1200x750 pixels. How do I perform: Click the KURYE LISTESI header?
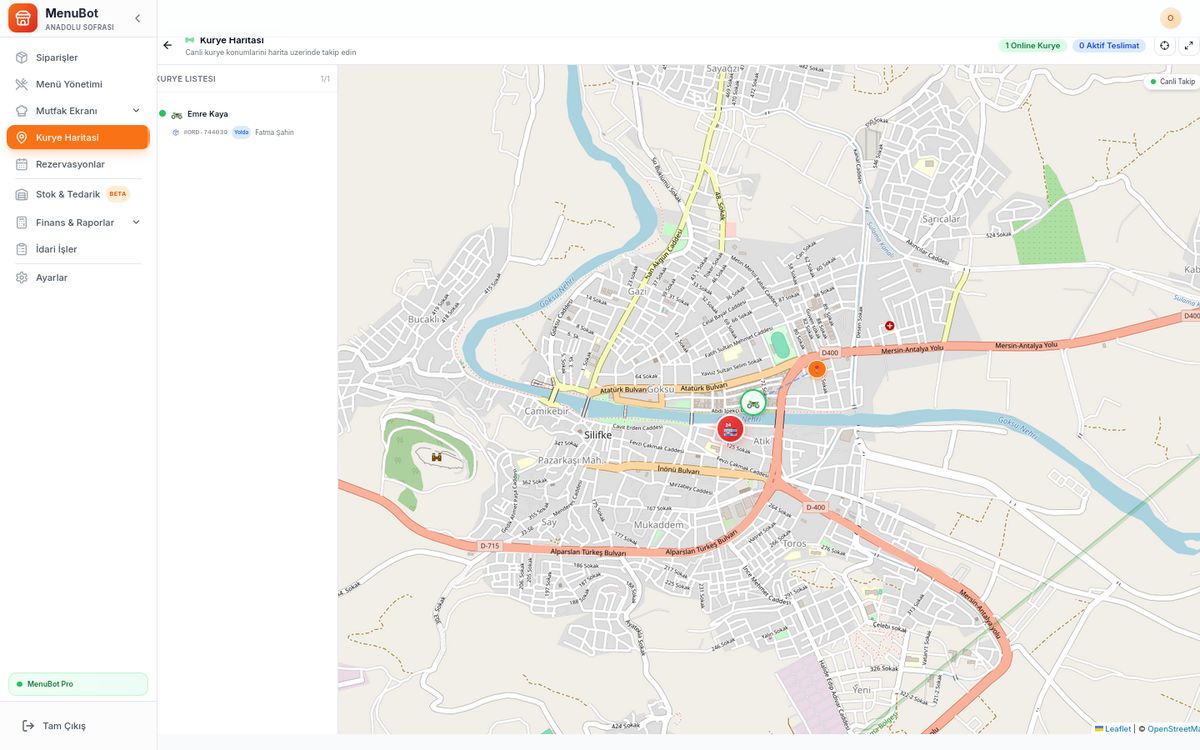click(x=186, y=78)
